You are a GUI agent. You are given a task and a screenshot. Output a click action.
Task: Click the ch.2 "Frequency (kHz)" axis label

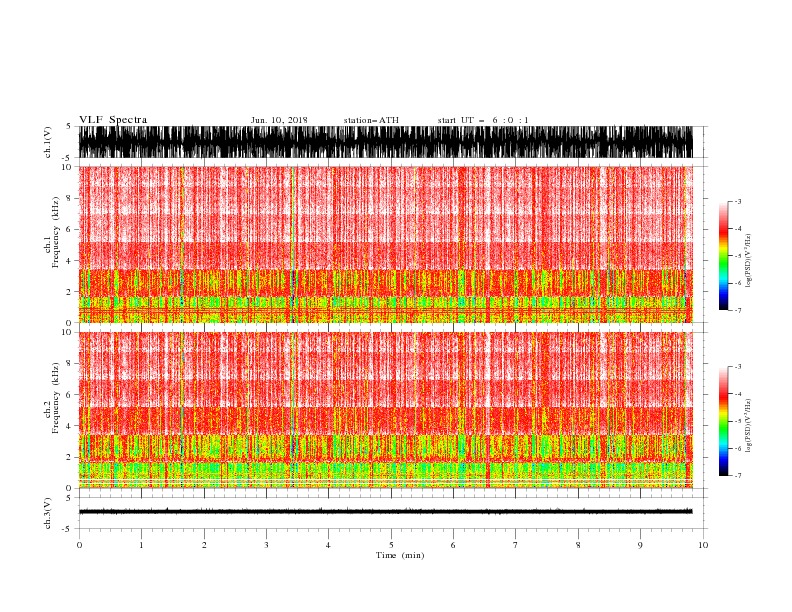55,398
